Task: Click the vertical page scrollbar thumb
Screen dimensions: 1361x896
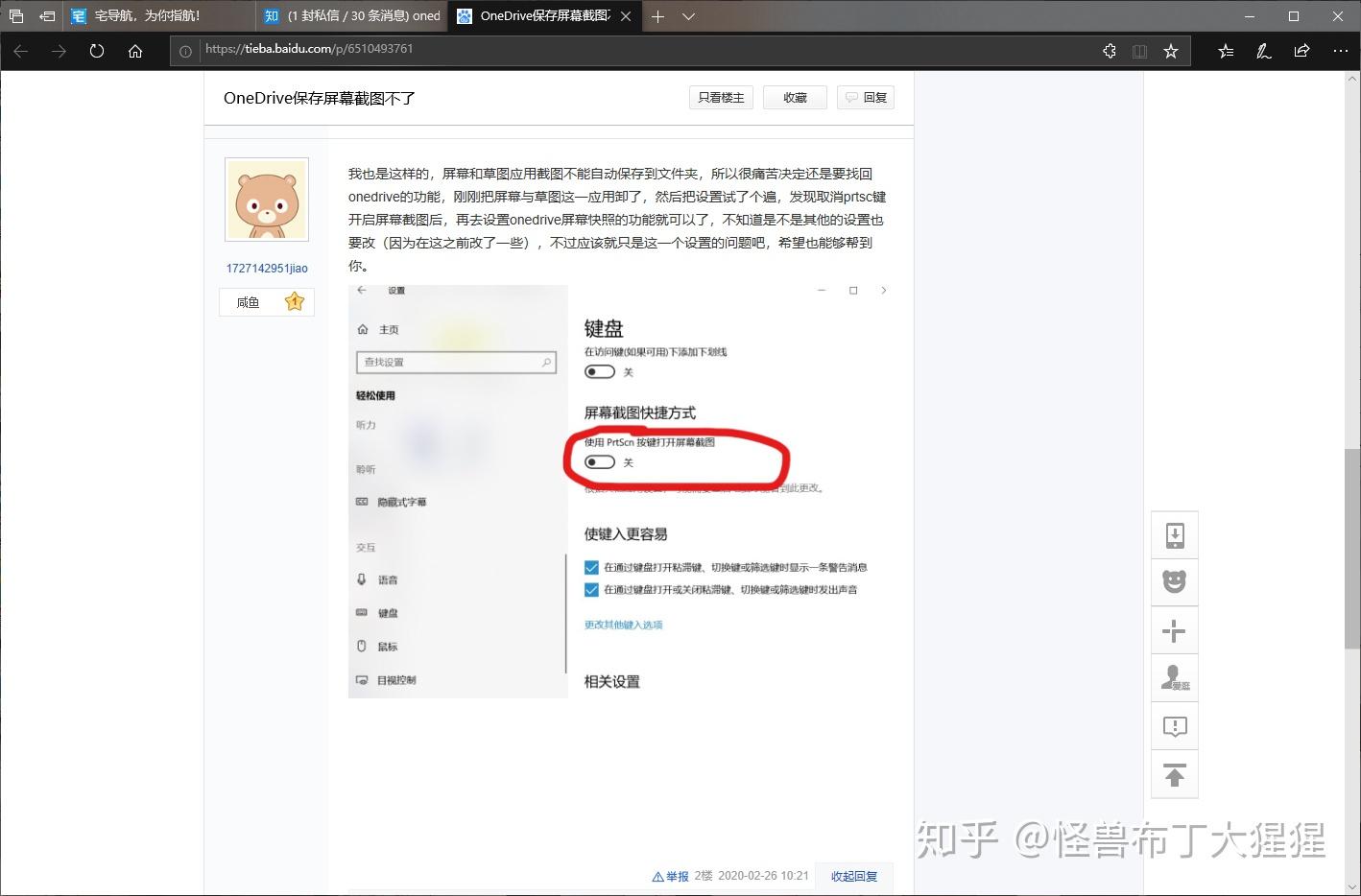Action: click(x=1351, y=547)
